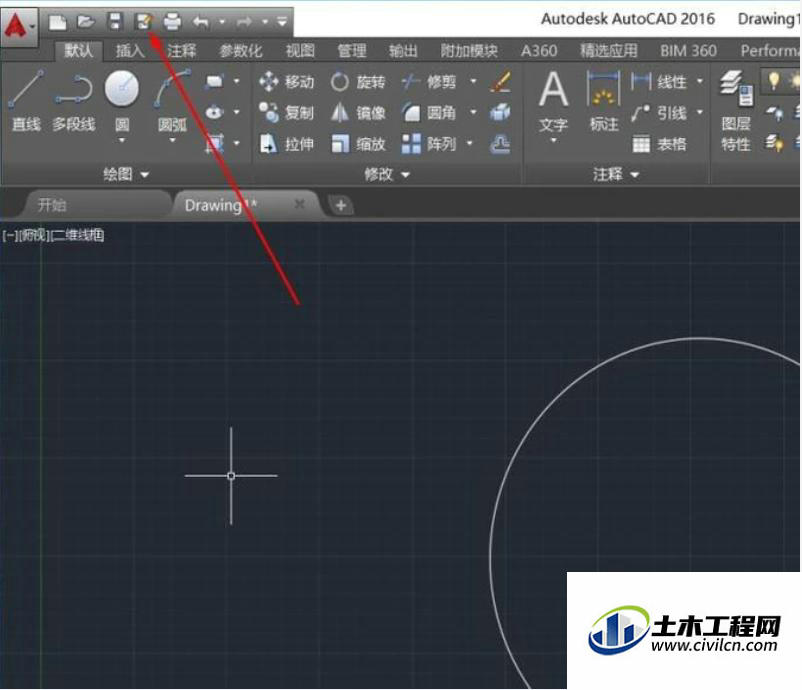Viewport: 802px width, 690px height.
Task: Click the 引线 leader tool
Action: (x=659, y=113)
